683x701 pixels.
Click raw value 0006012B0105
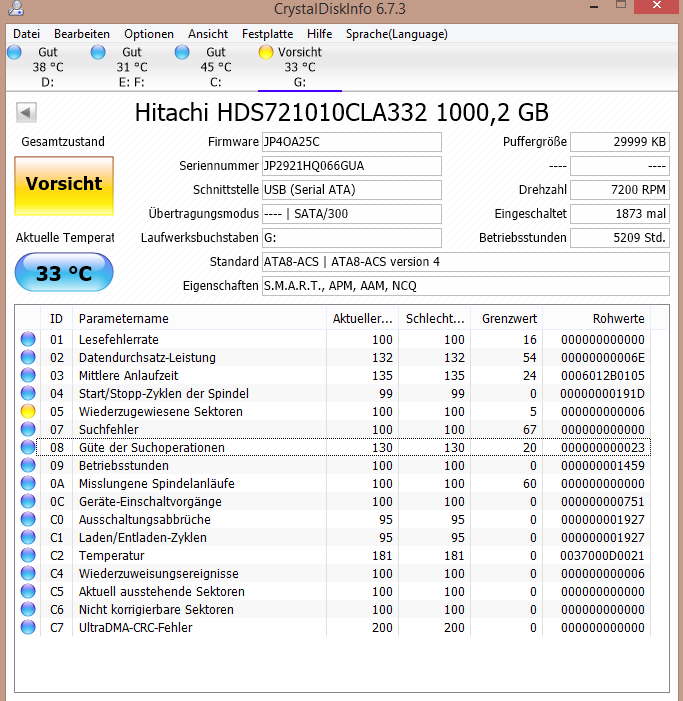point(602,375)
